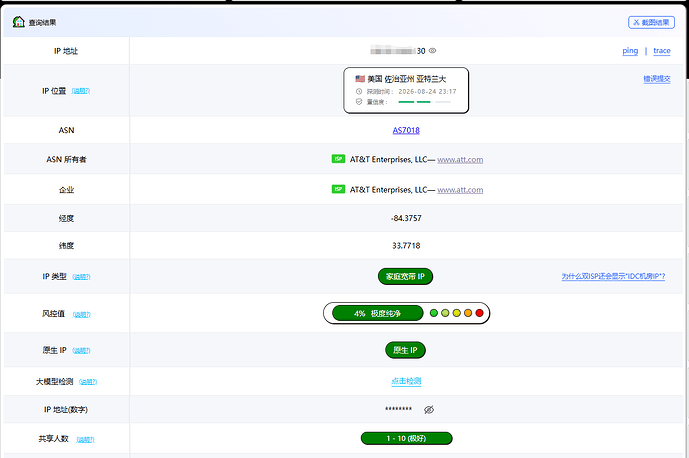Screen dimensions: 689x458
Task: Click the 点击检测 link
Action: point(406,381)
